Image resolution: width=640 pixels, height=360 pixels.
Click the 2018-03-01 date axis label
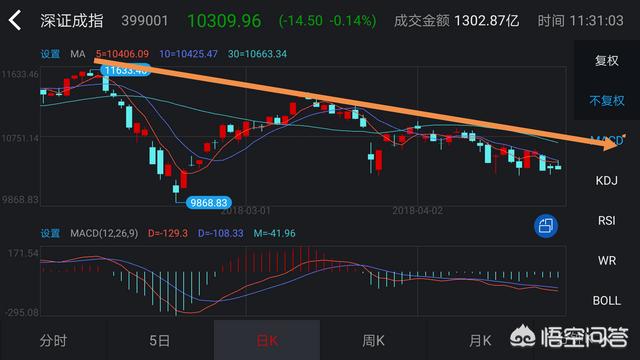pos(245,211)
